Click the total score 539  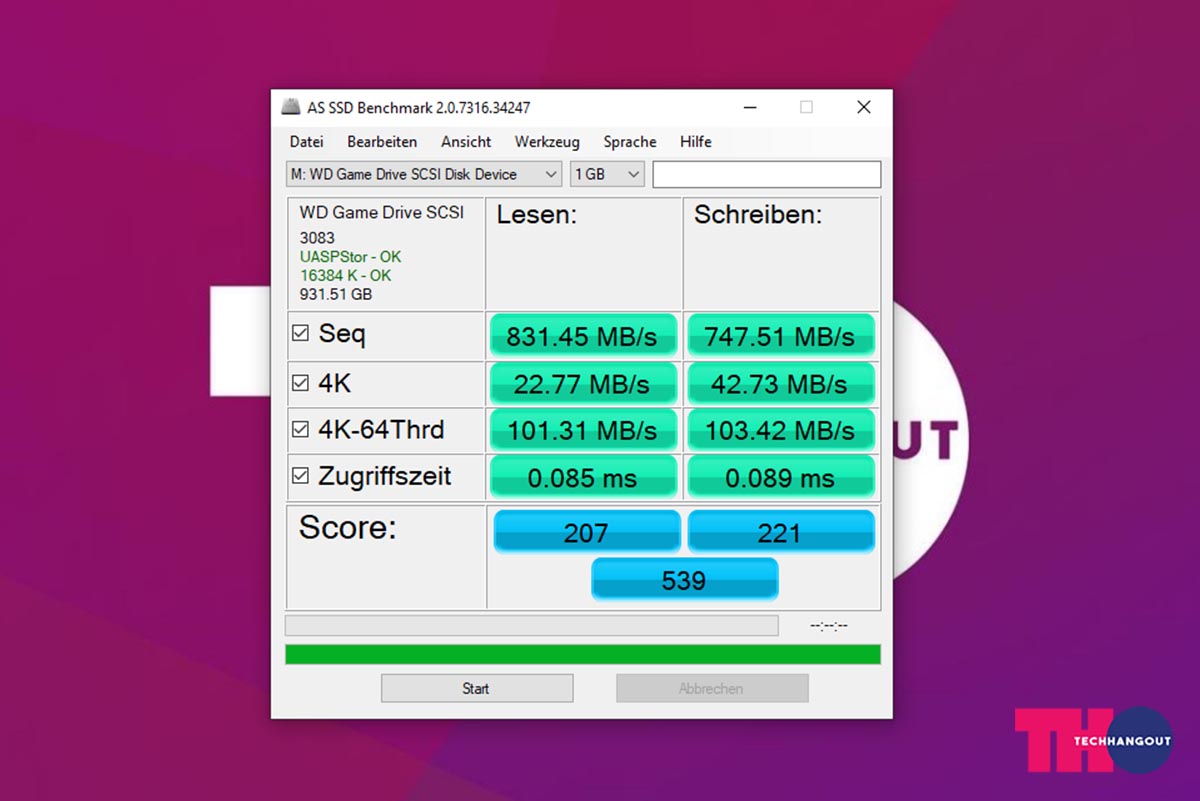point(684,579)
